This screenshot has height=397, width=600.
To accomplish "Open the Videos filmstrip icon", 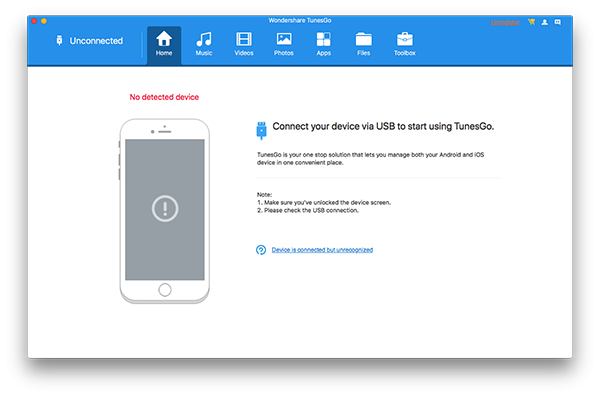I will click(x=244, y=39).
